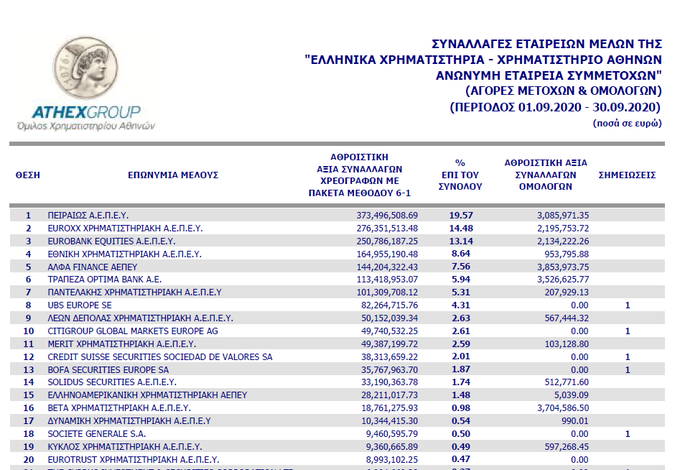Click note 1 in CITIGROUP row
Screen dimensions: 680x470
[628, 331]
